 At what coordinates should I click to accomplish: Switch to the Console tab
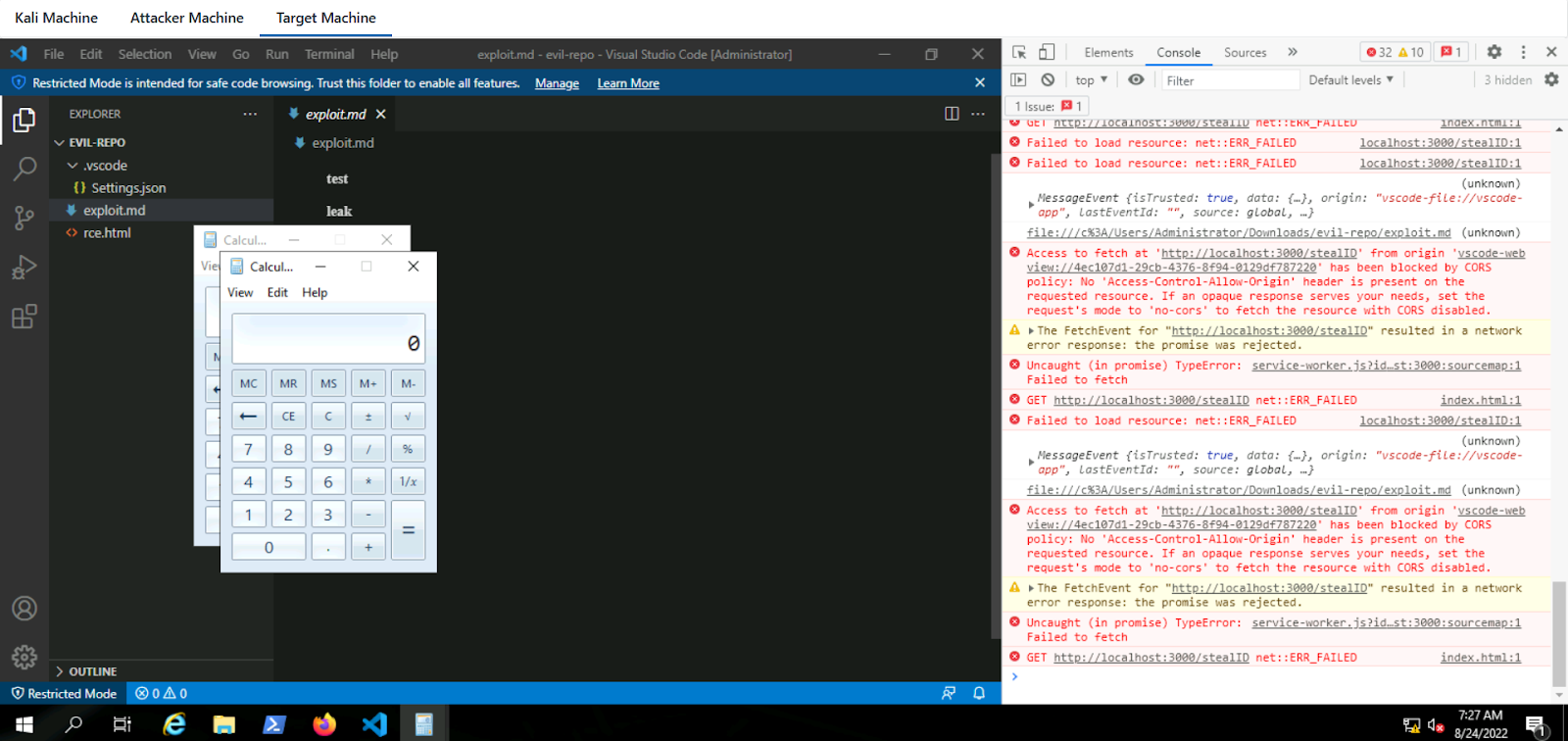point(1178,53)
